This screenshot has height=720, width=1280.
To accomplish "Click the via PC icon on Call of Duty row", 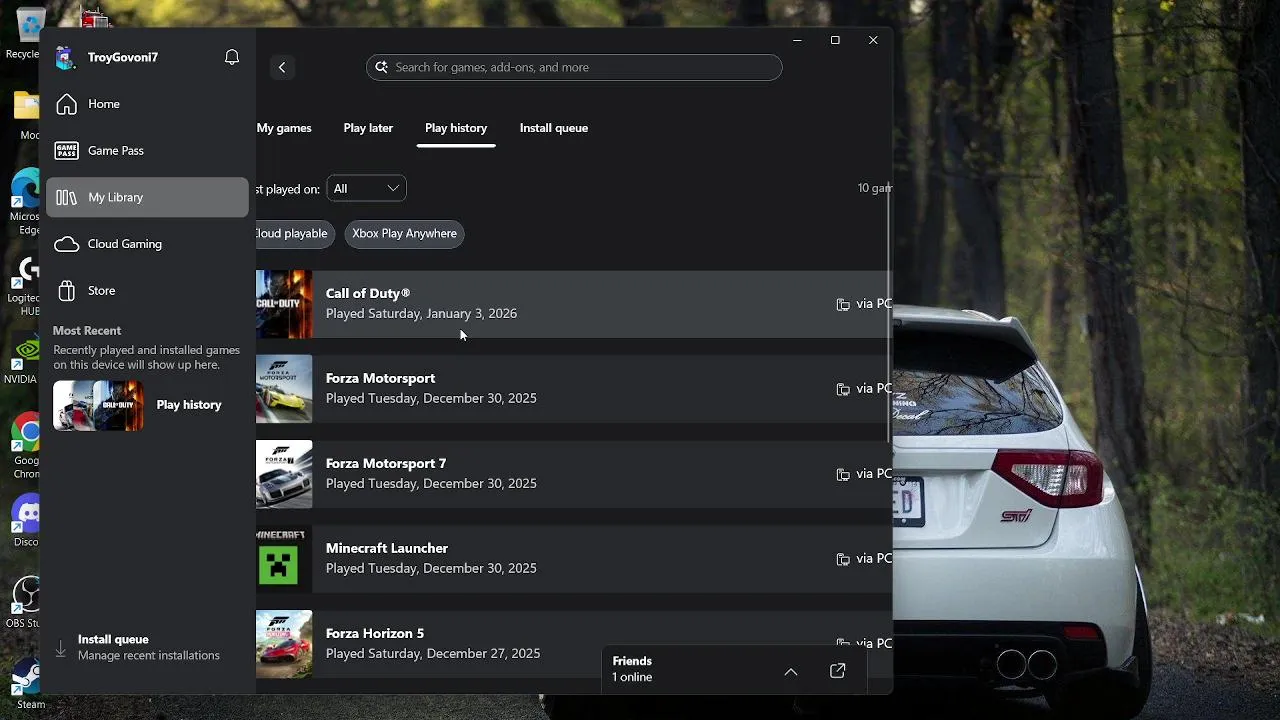I will [x=843, y=304].
